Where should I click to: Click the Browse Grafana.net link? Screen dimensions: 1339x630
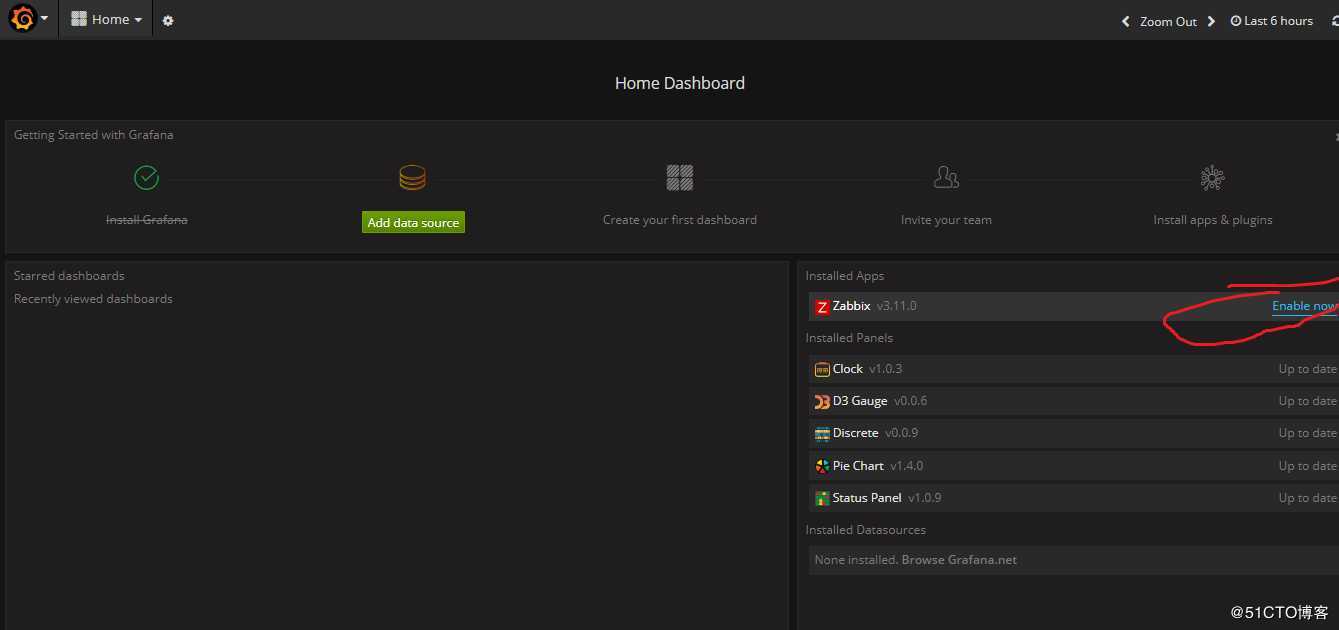[959, 560]
